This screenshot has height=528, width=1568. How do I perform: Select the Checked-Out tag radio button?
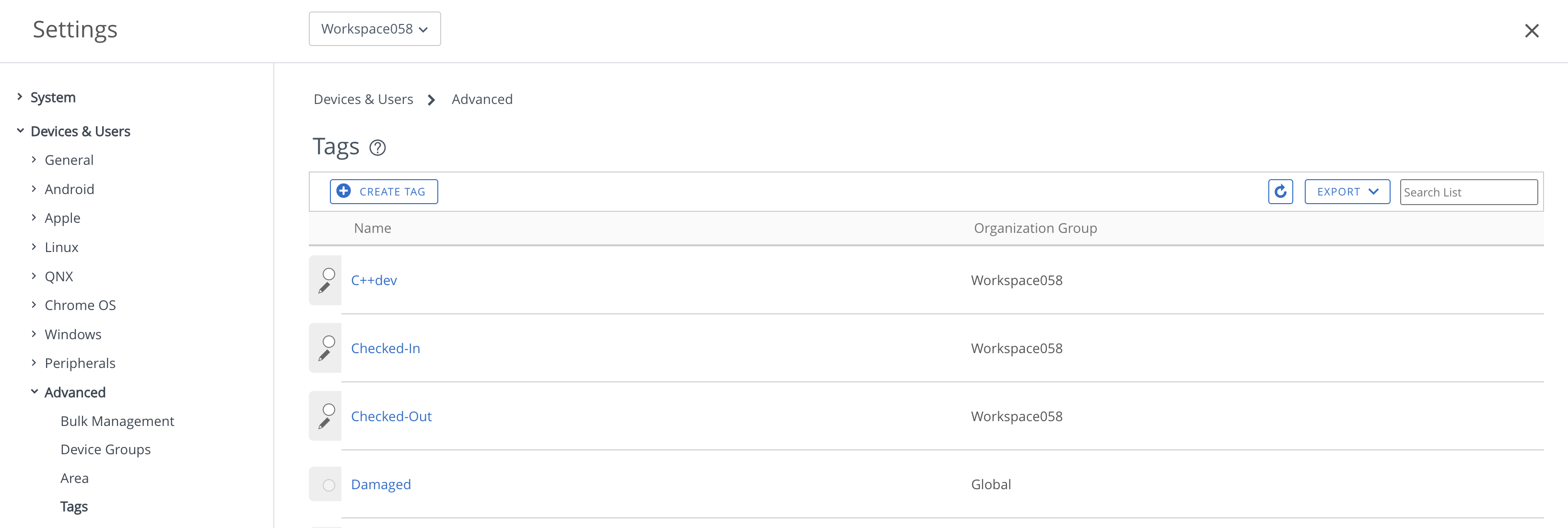coord(328,409)
